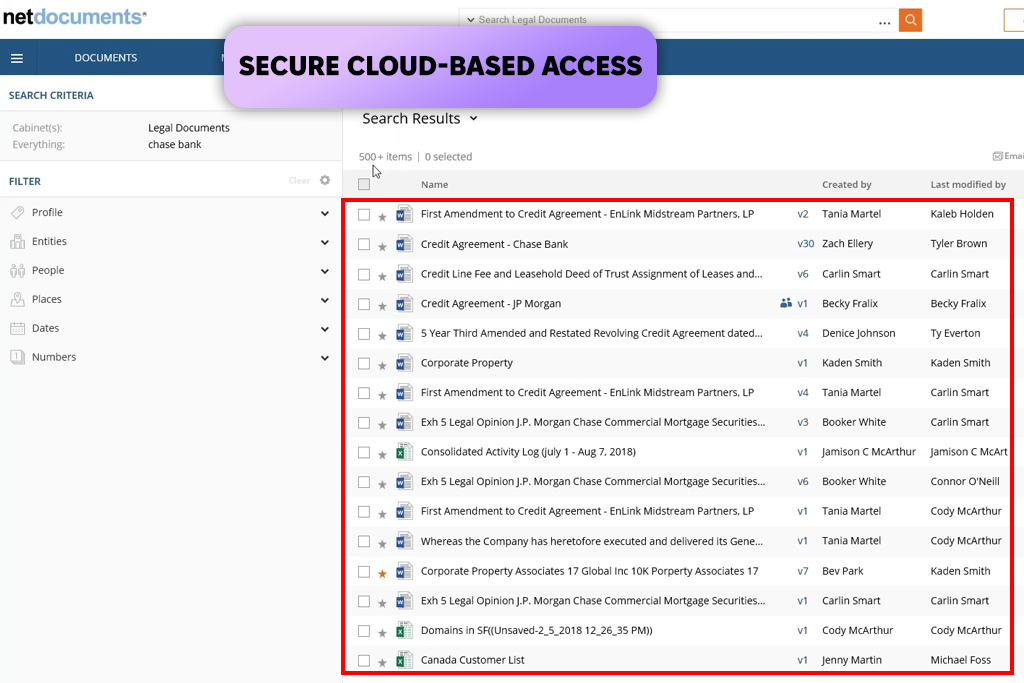Click the Dates calendar filter icon
The image size is (1024, 683).
[18, 328]
